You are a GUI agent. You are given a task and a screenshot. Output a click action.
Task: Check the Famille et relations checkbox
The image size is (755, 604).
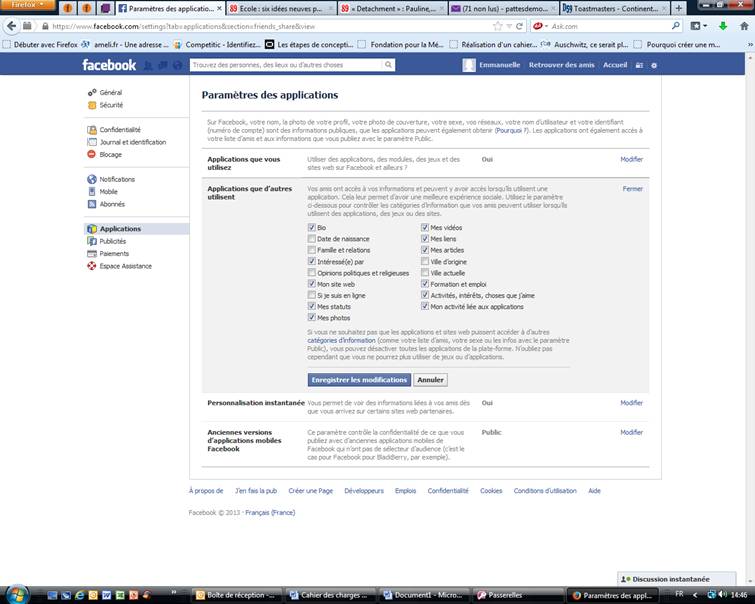[x=312, y=250]
